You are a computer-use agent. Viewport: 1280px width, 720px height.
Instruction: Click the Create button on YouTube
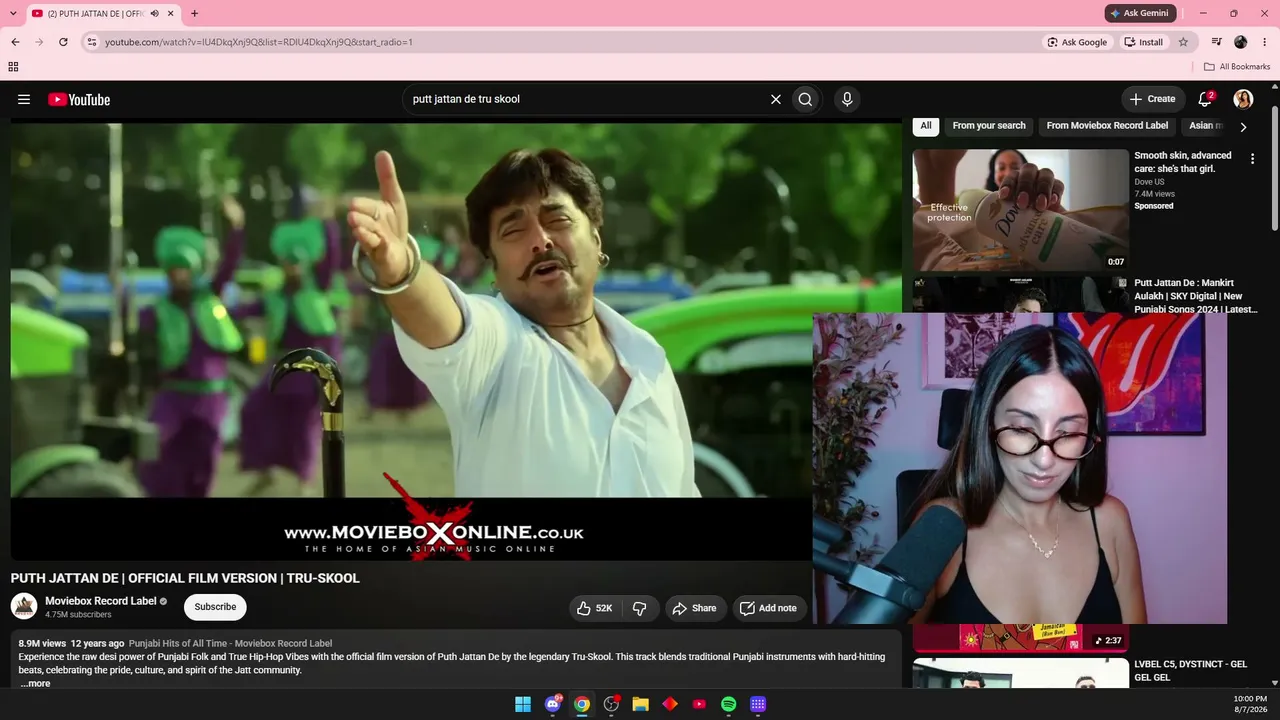[x=1152, y=99]
